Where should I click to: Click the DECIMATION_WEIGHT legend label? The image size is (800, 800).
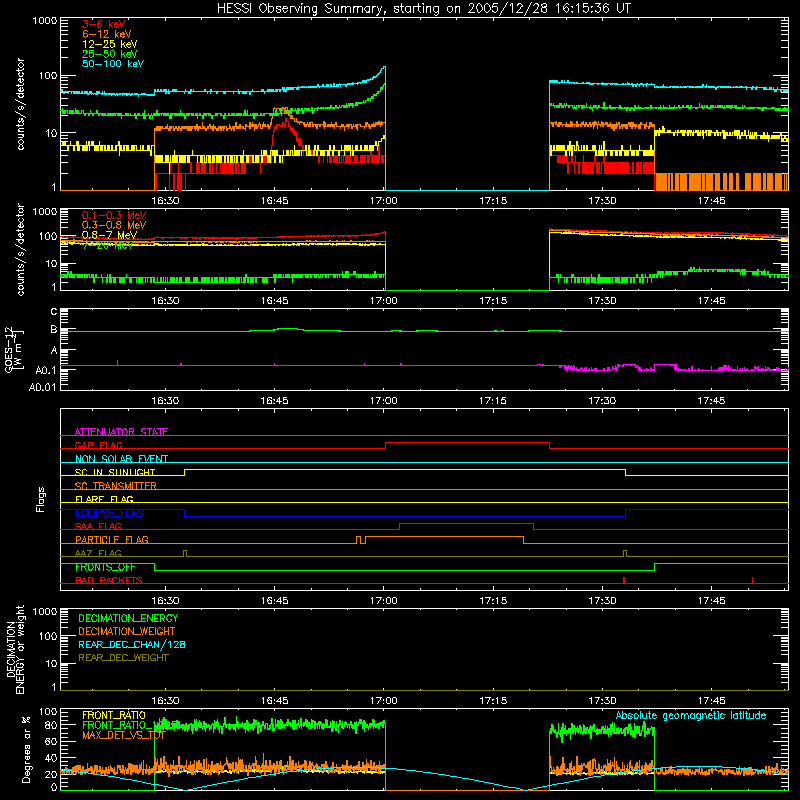pyautogui.click(x=127, y=631)
